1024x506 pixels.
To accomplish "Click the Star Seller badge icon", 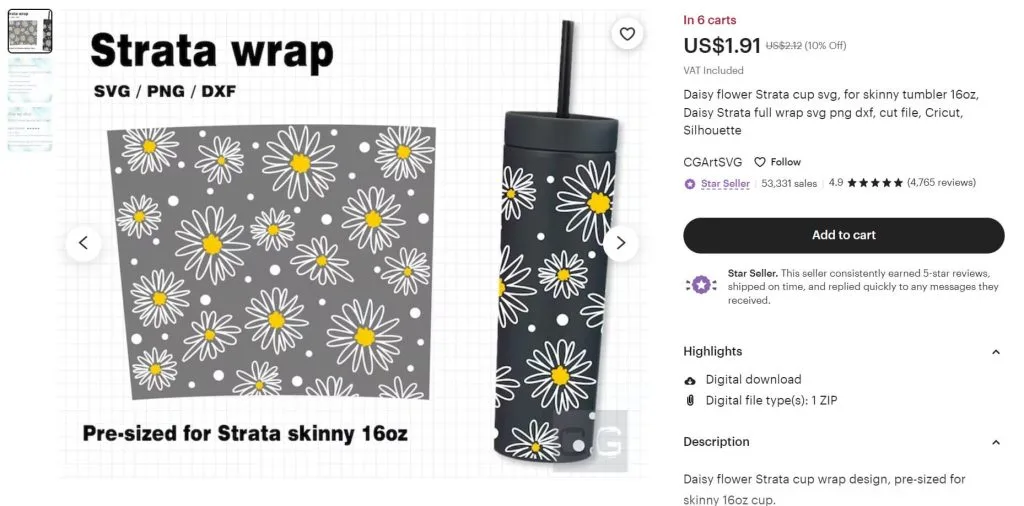I will tap(690, 184).
